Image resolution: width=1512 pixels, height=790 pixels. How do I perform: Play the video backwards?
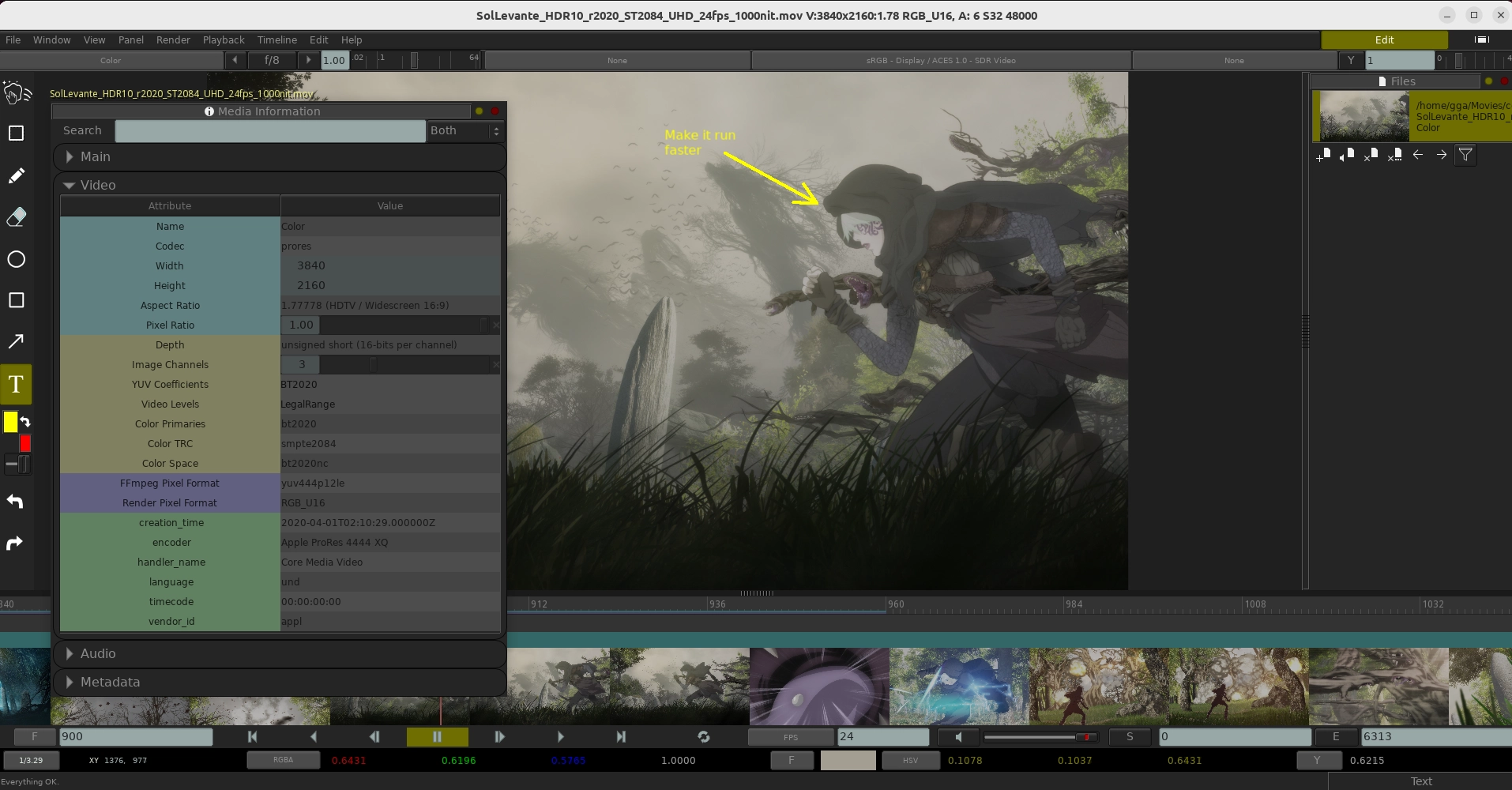click(x=314, y=736)
